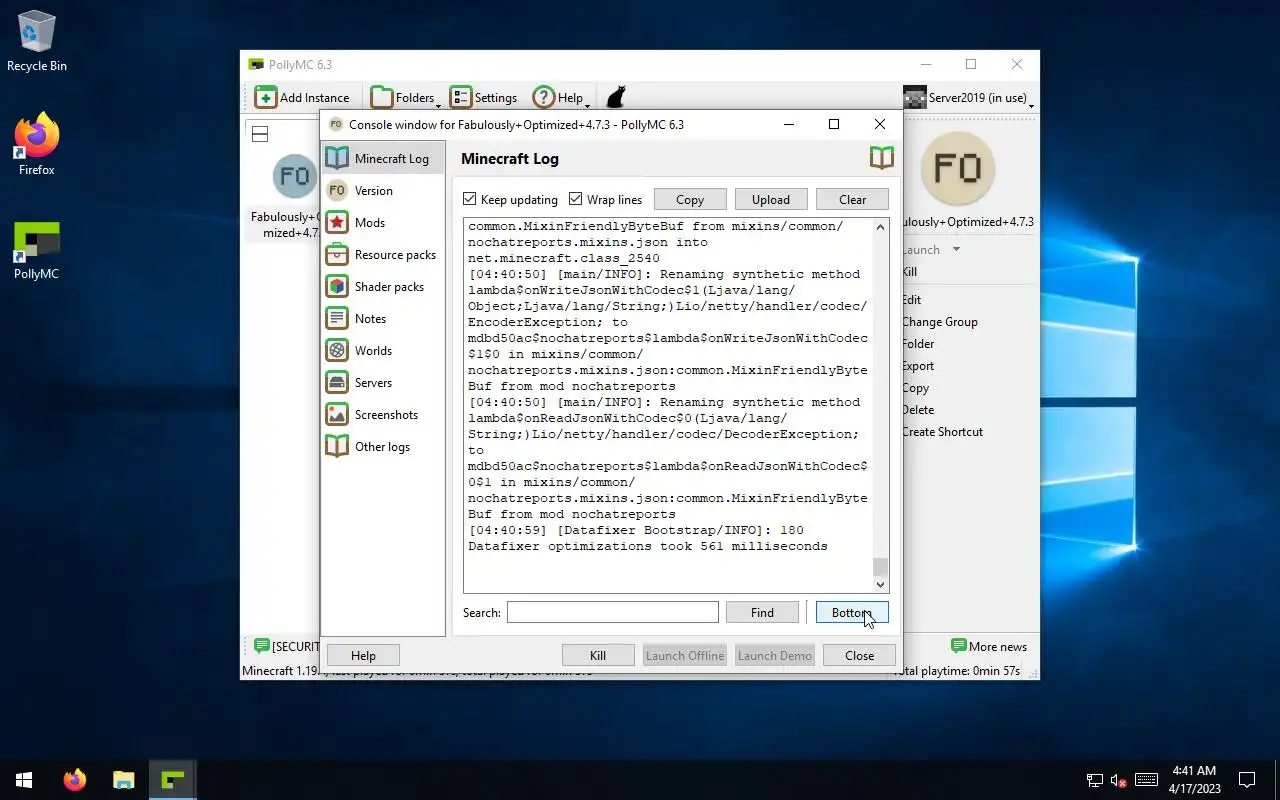Click the open-book icon beside the Minecraft Log heading
1280x800 pixels.
[881, 157]
